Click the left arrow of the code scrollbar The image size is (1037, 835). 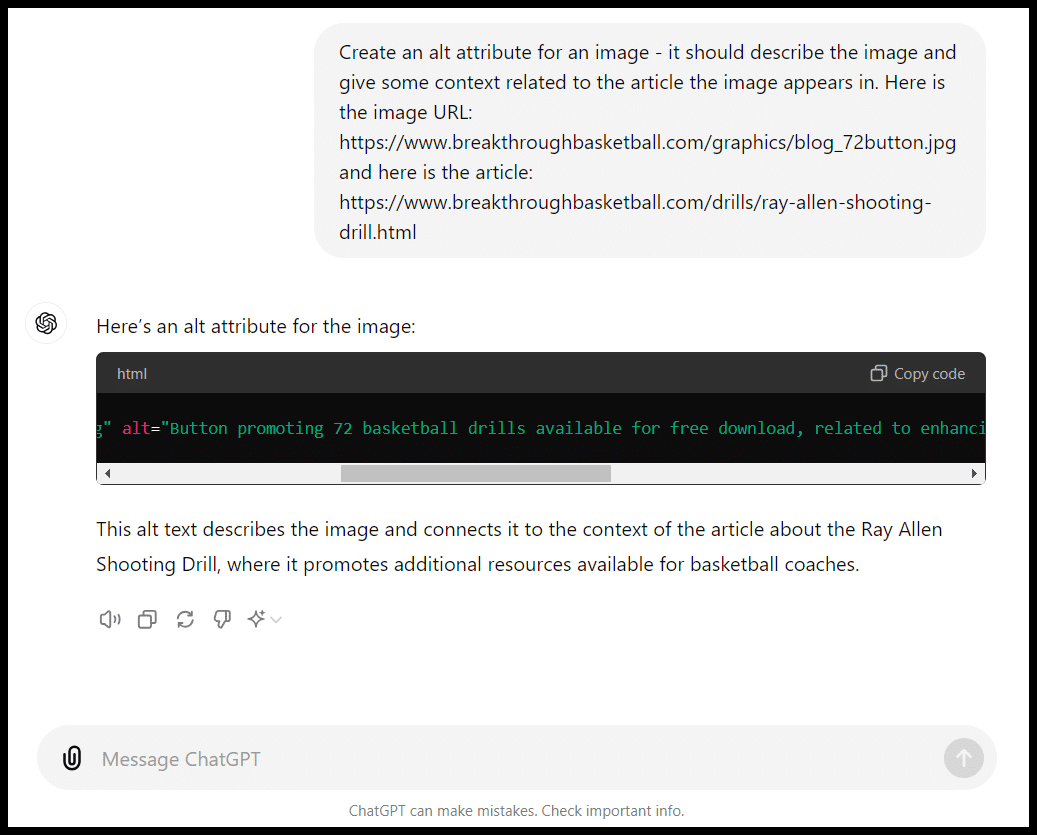point(107,473)
